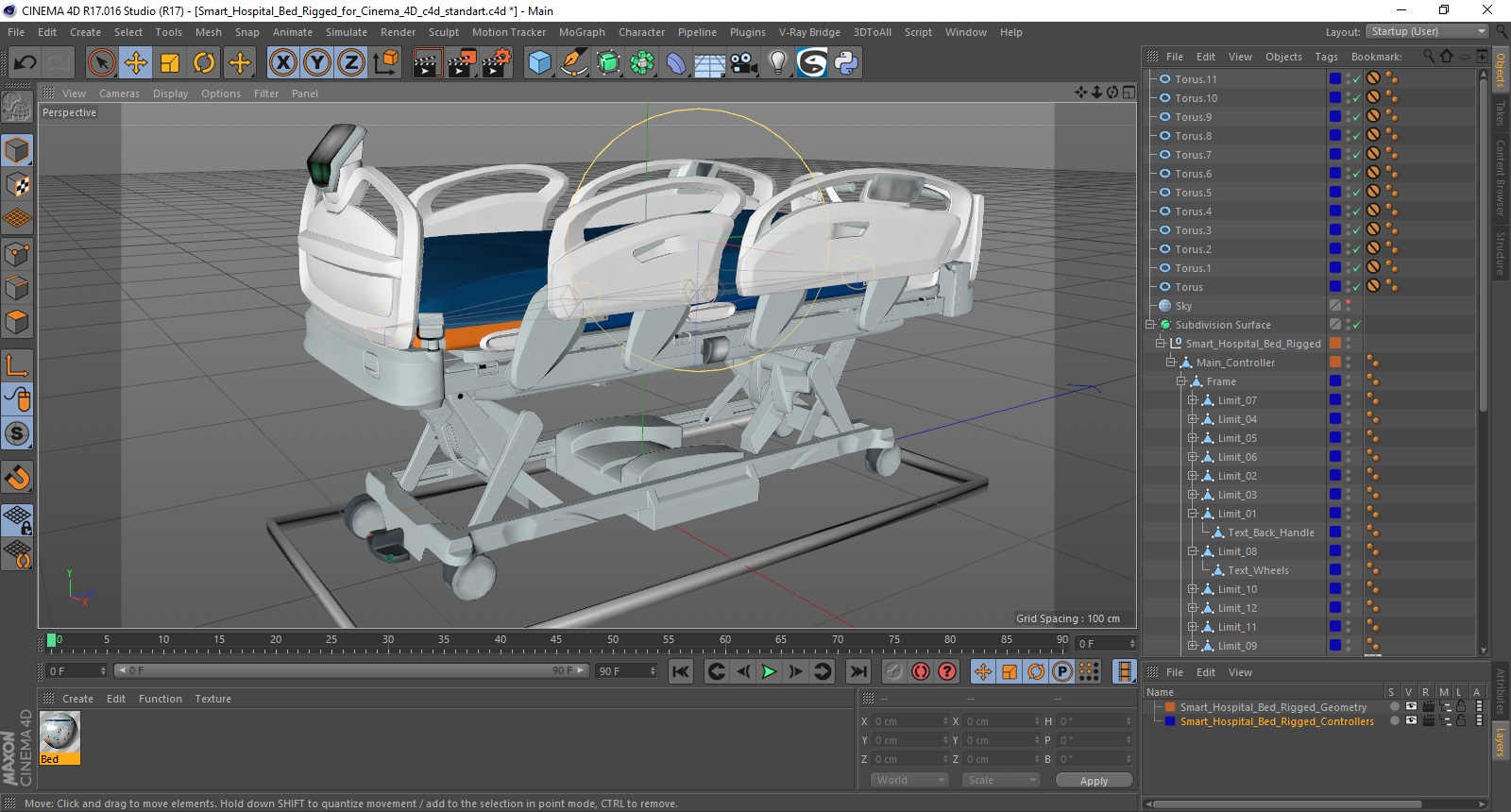The image size is (1511, 812).
Task: Select the Scale tool
Action: click(x=170, y=63)
